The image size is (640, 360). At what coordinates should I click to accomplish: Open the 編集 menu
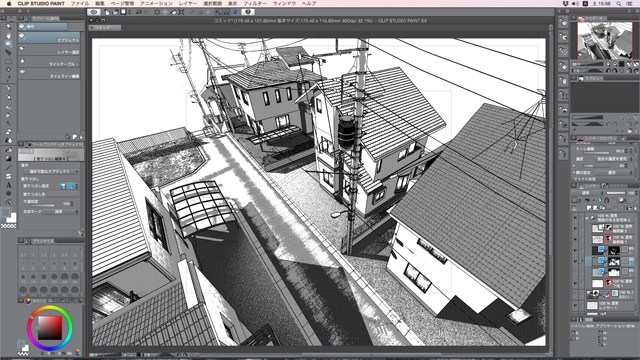pyautogui.click(x=100, y=3)
